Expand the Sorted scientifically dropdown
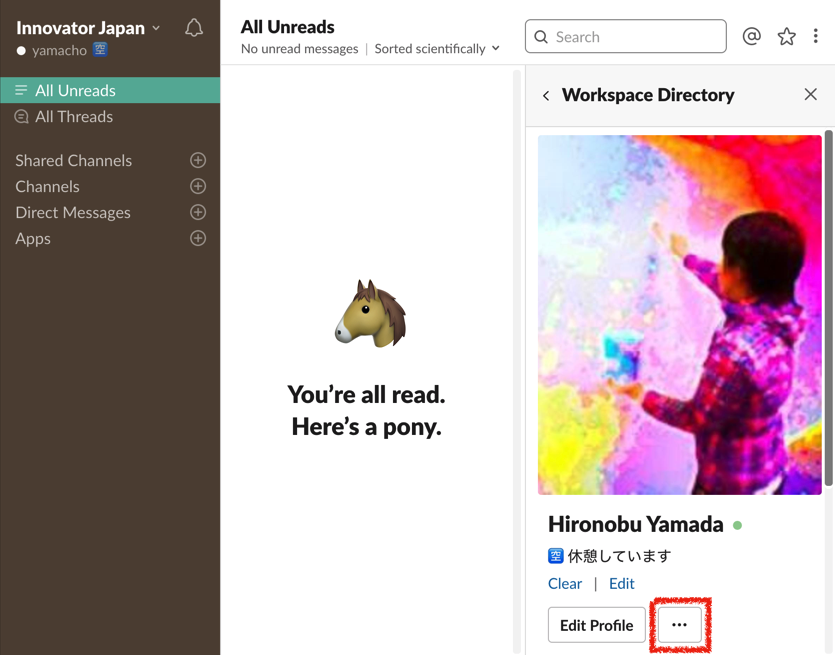This screenshot has width=835, height=655. [x=437, y=49]
